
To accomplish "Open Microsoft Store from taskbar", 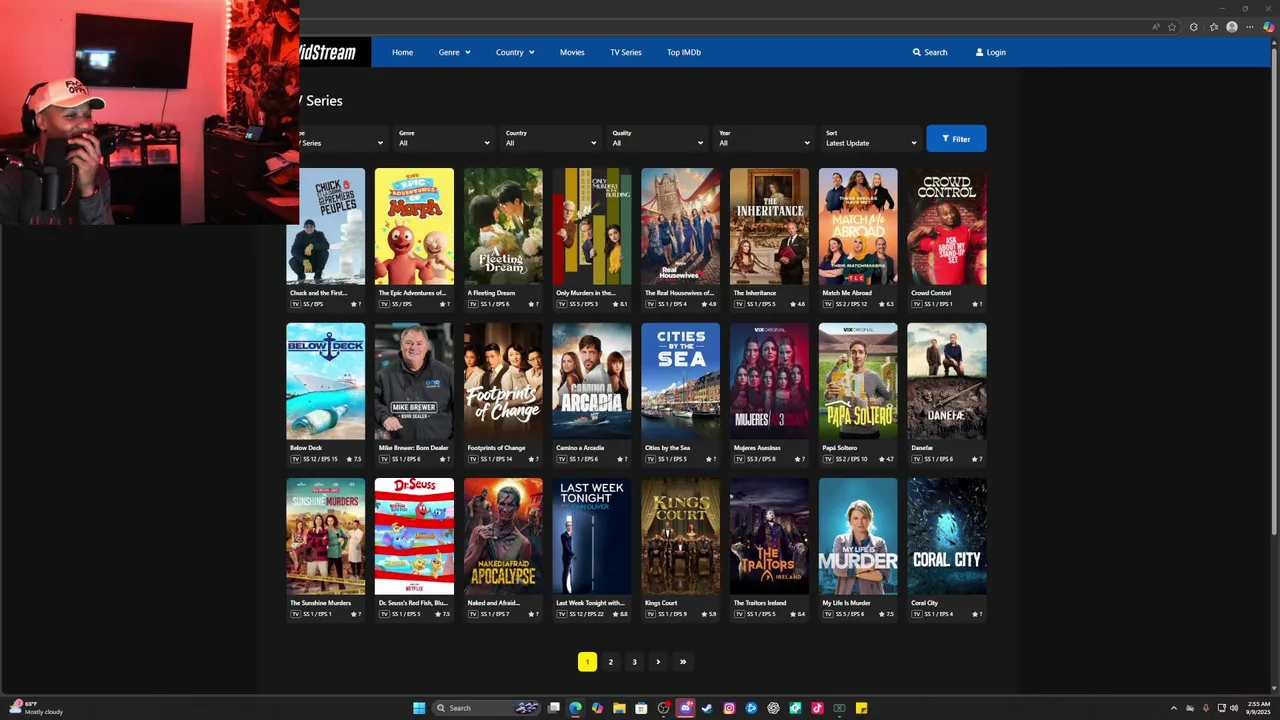I will (641, 708).
